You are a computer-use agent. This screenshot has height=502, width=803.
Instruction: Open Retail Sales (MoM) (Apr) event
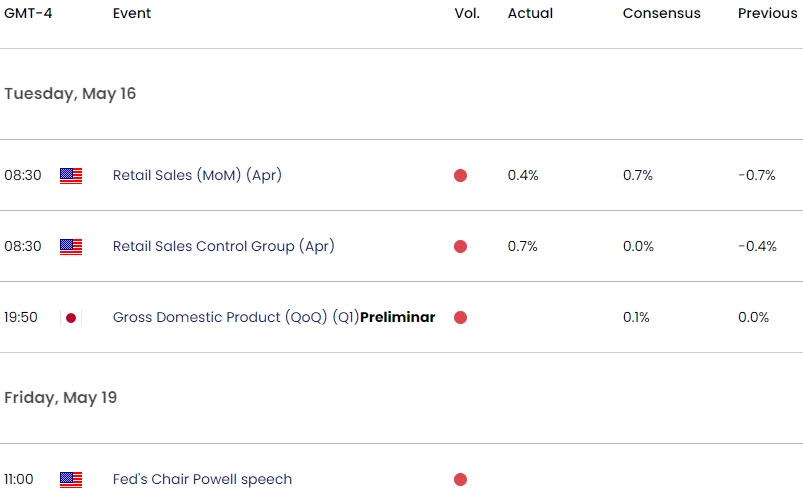tap(197, 175)
